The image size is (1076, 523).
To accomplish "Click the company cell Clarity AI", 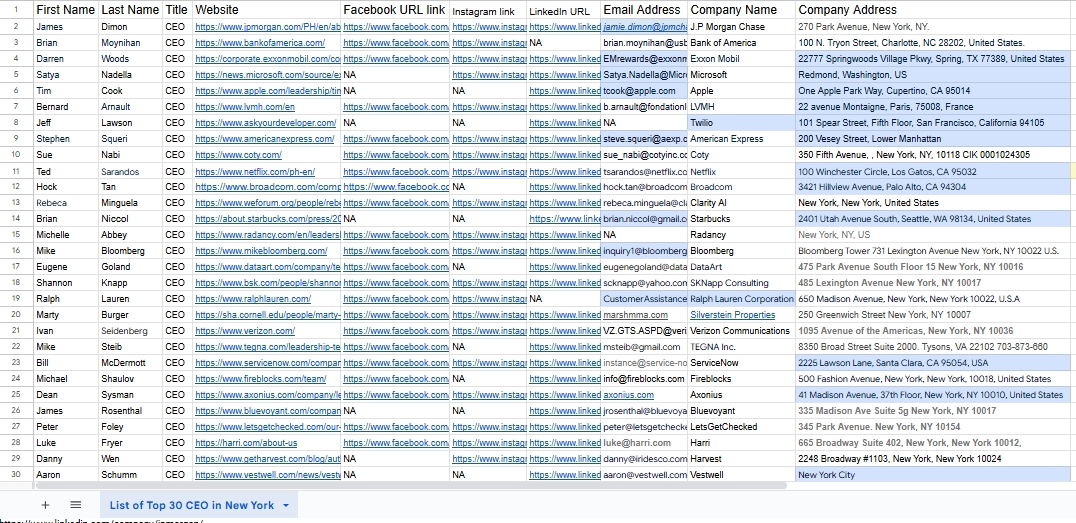I will coord(742,202).
